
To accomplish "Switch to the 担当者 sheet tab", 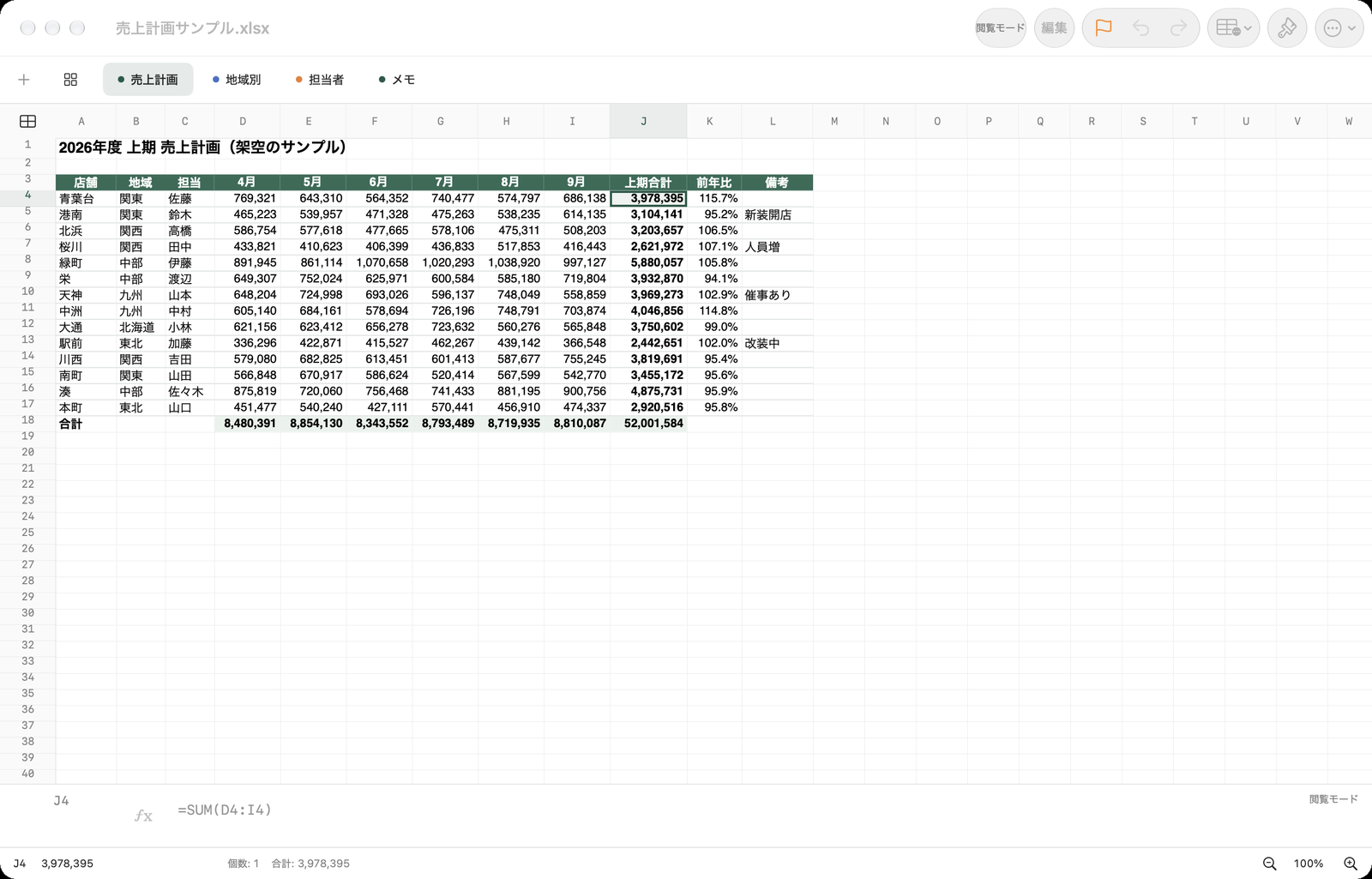I will point(320,80).
